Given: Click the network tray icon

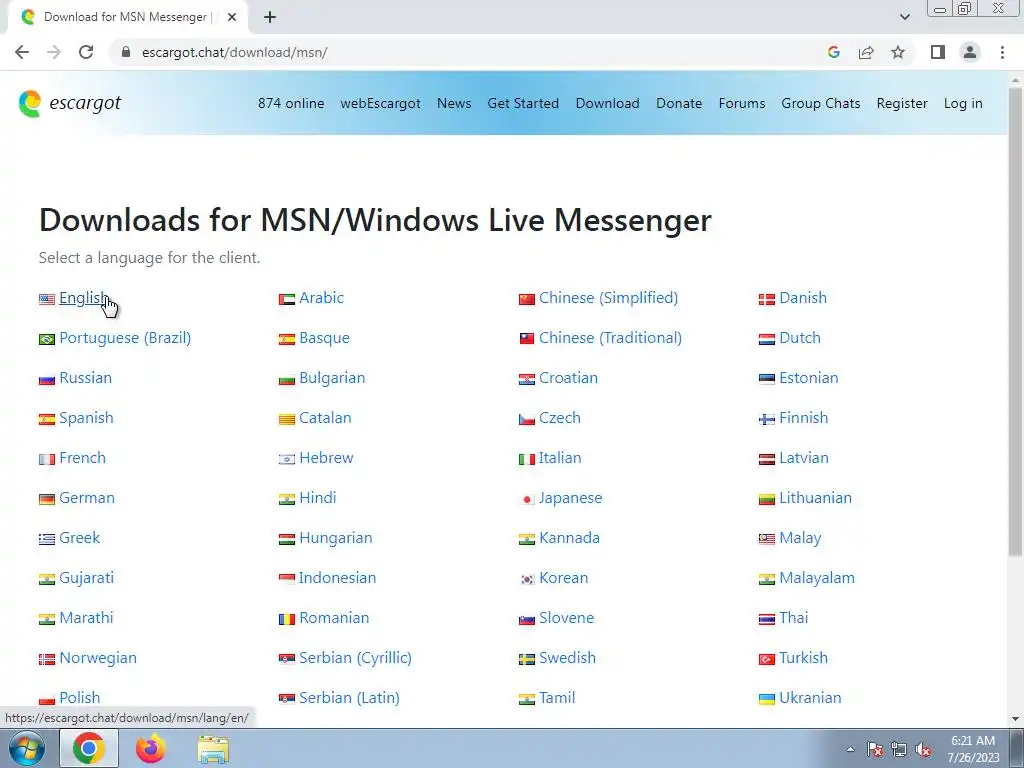Looking at the screenshot, I should click(x=899, y=749).
